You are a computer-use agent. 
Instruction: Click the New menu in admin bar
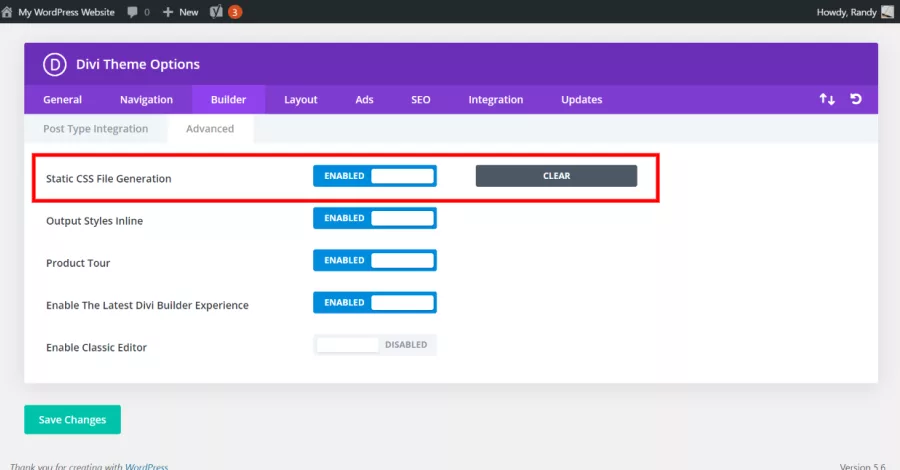[189, 12]
